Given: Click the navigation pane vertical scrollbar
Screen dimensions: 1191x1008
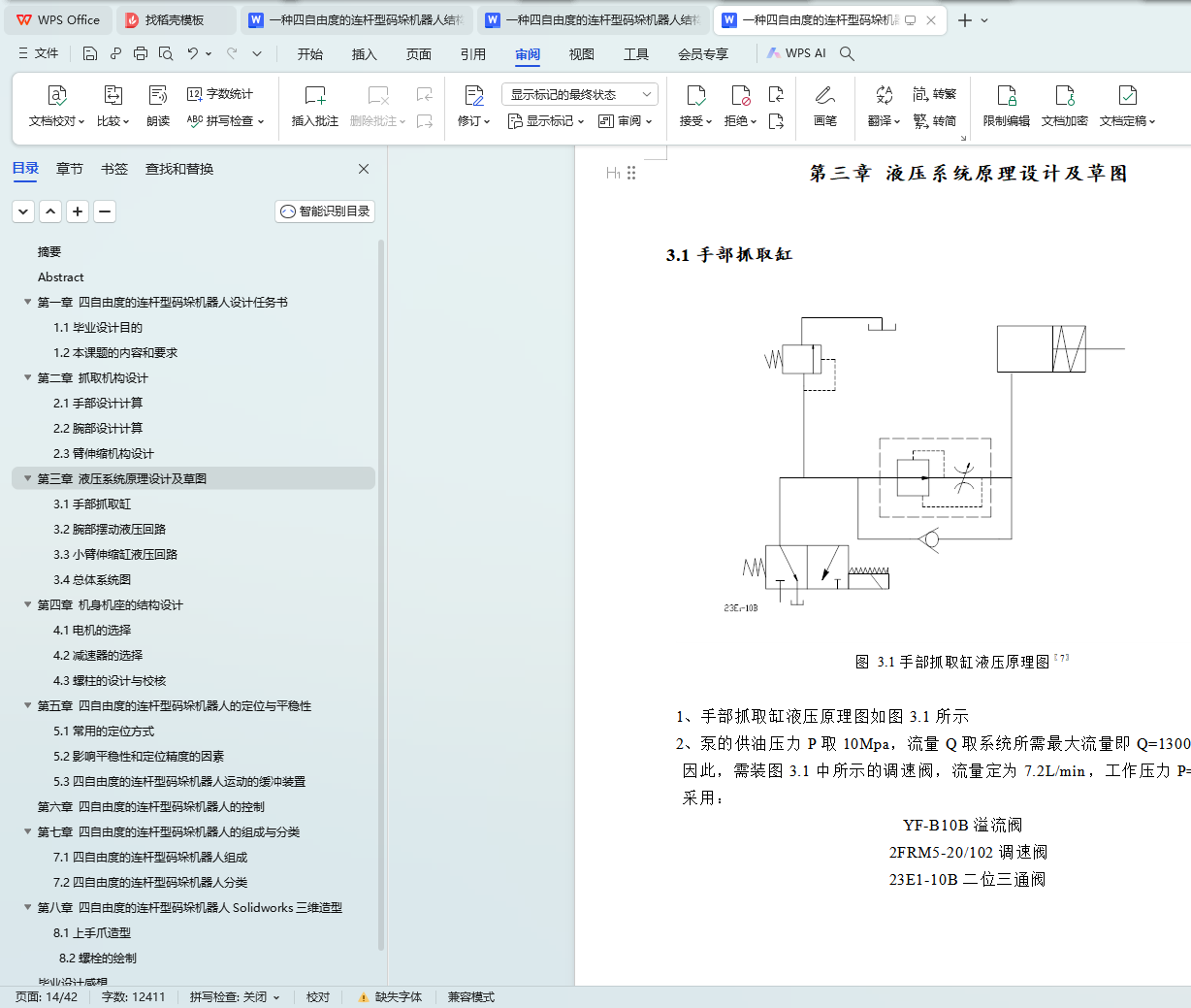Looking at the screenshot, I should click(x=381, y=594).
